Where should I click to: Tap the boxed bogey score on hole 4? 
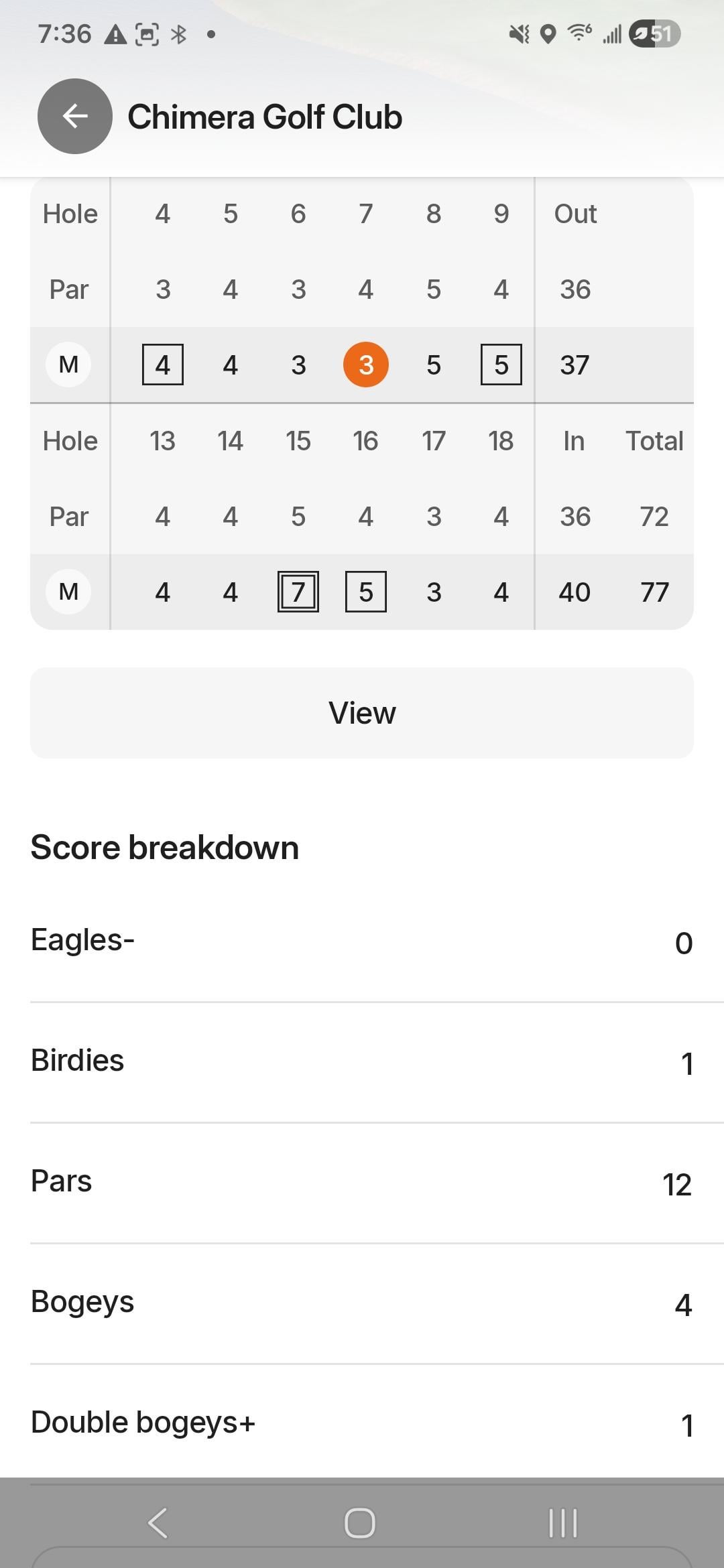[x=163, y=365]
